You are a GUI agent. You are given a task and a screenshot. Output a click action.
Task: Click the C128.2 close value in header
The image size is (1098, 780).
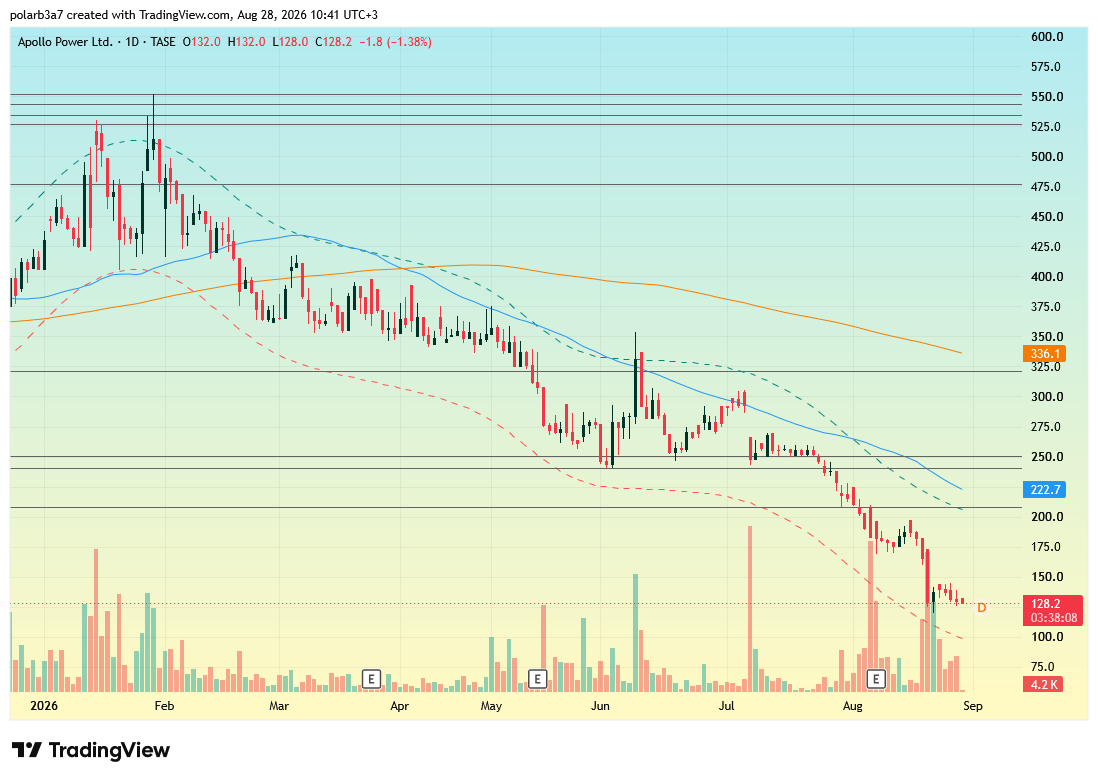click(x=333, y=42)
